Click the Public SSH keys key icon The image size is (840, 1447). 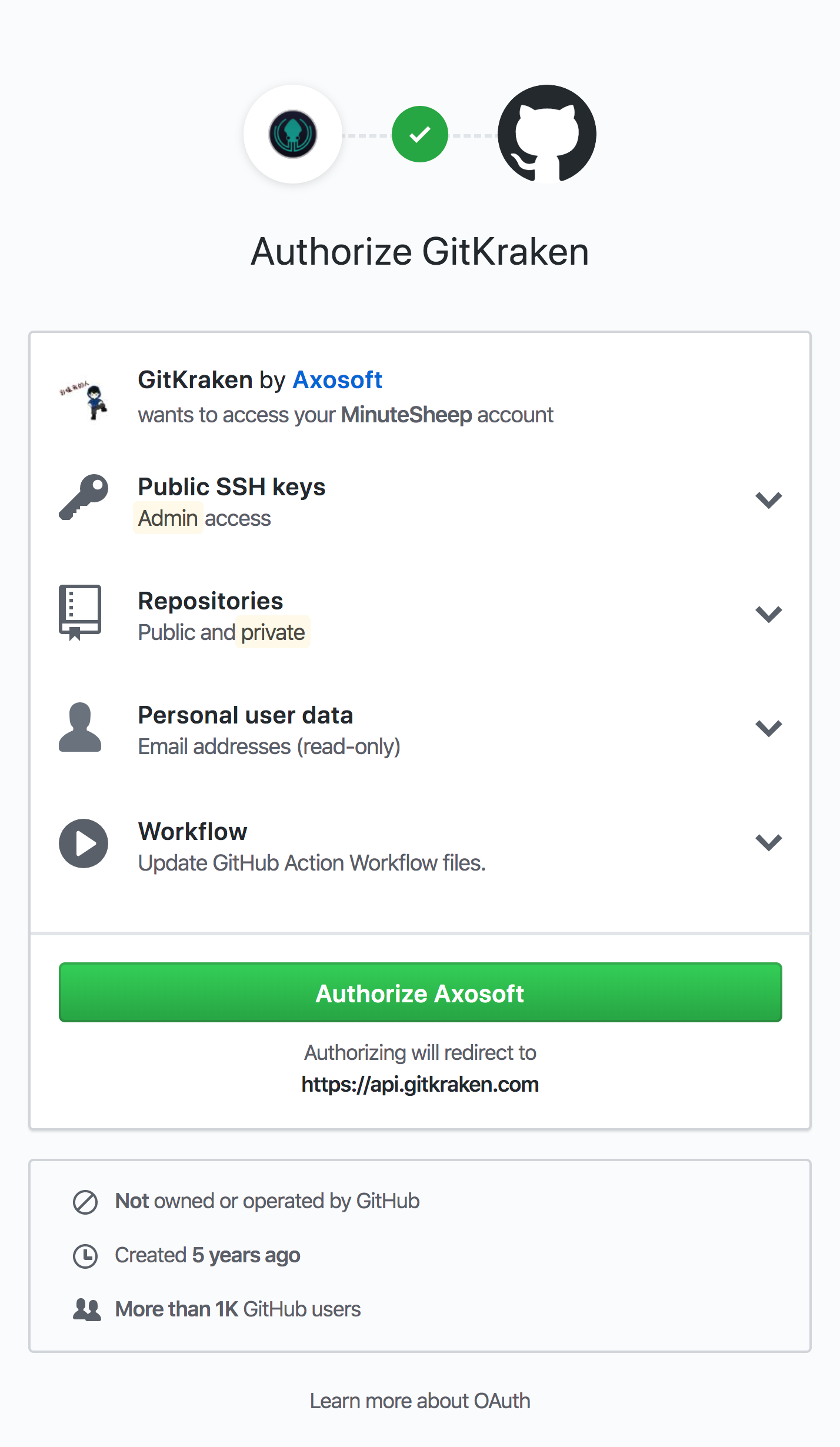[83, 498]
